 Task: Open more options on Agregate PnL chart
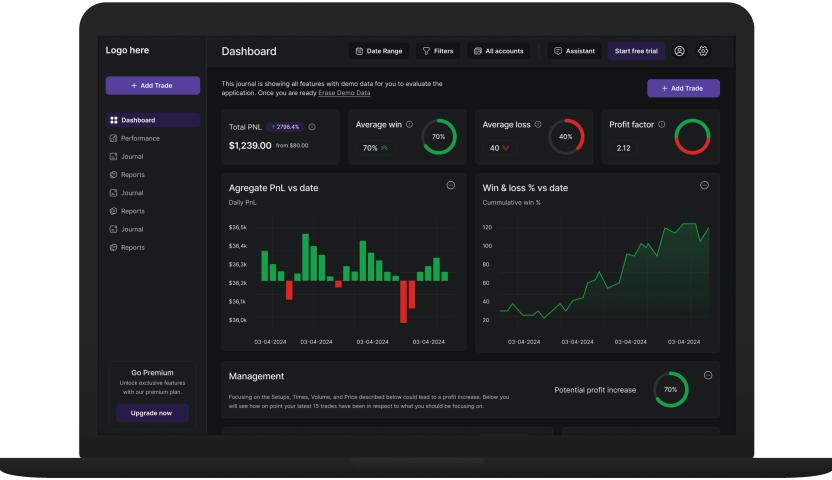pyautogui.click(x=451, y=185)
